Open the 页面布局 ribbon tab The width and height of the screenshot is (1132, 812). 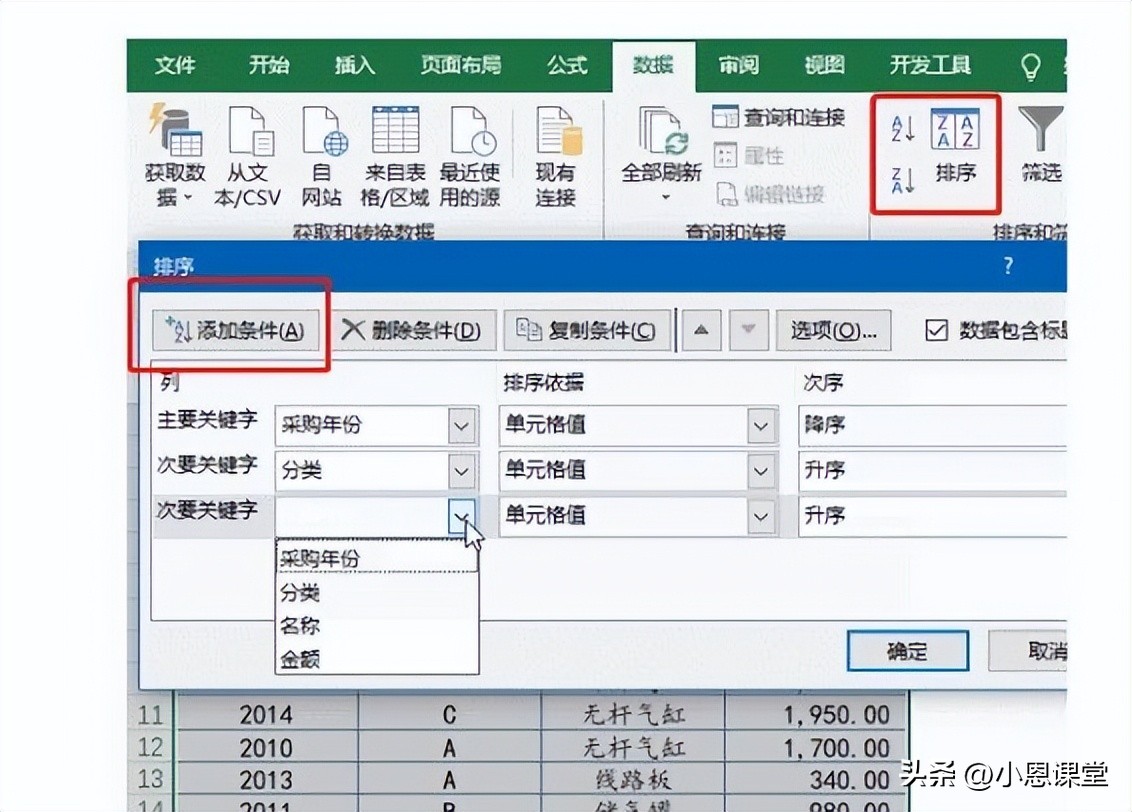click(461, 66)
